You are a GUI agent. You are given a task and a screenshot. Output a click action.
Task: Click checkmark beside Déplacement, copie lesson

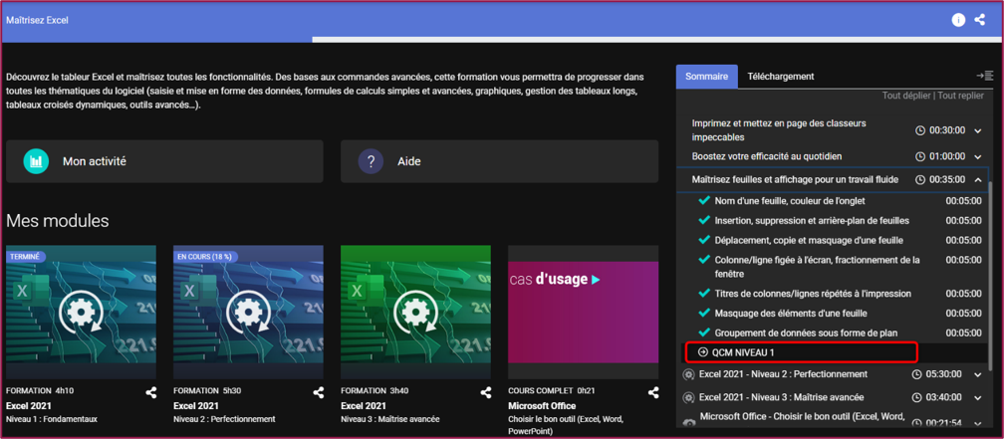pos(704,240)
